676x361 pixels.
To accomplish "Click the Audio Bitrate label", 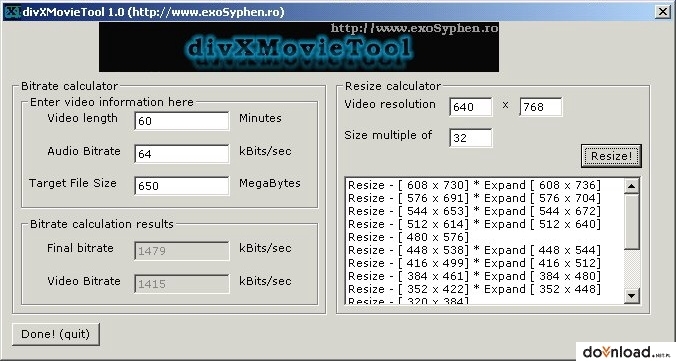I will pyautogui.click(x=84, y=151).
